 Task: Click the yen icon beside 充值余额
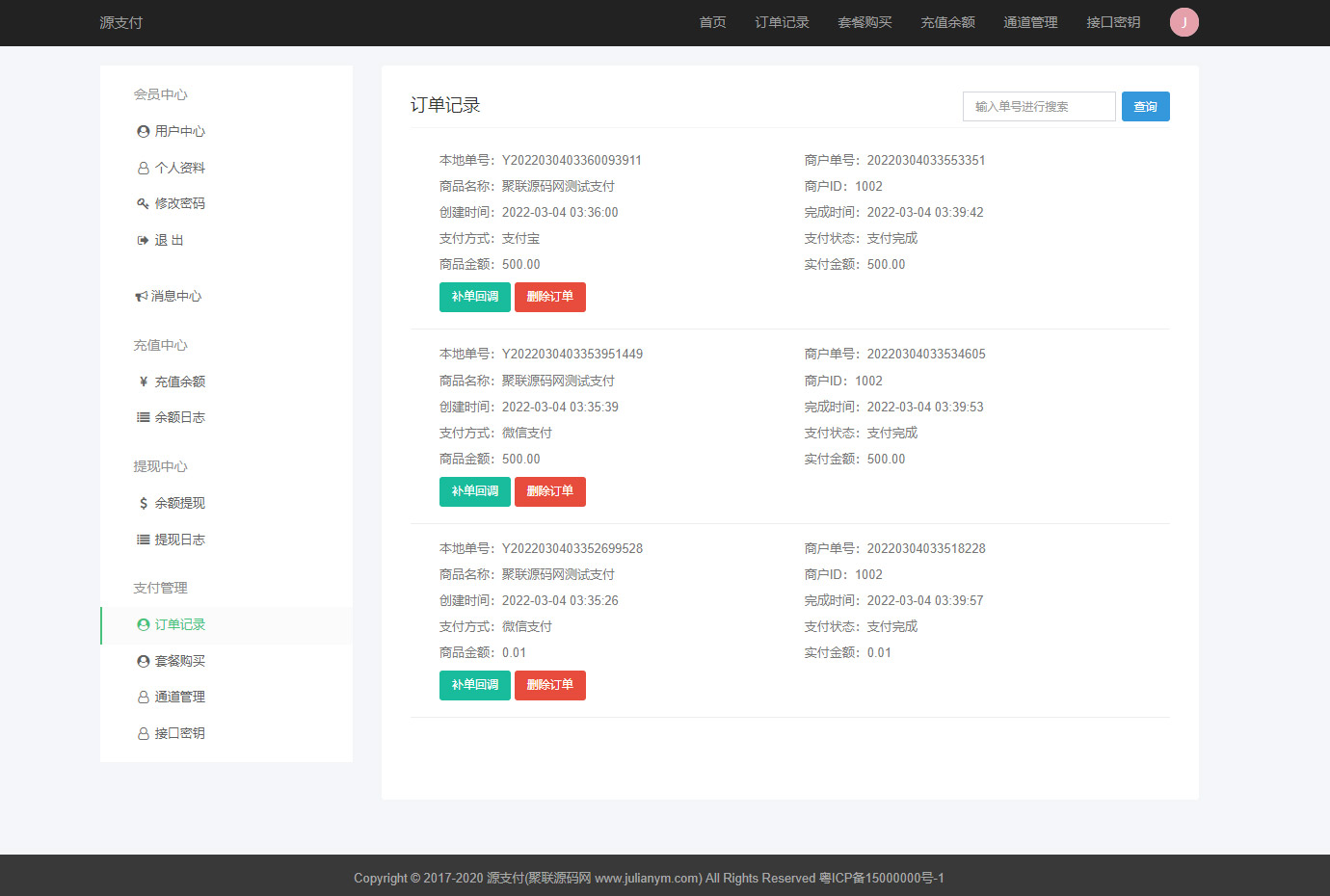tap(143, 382)
